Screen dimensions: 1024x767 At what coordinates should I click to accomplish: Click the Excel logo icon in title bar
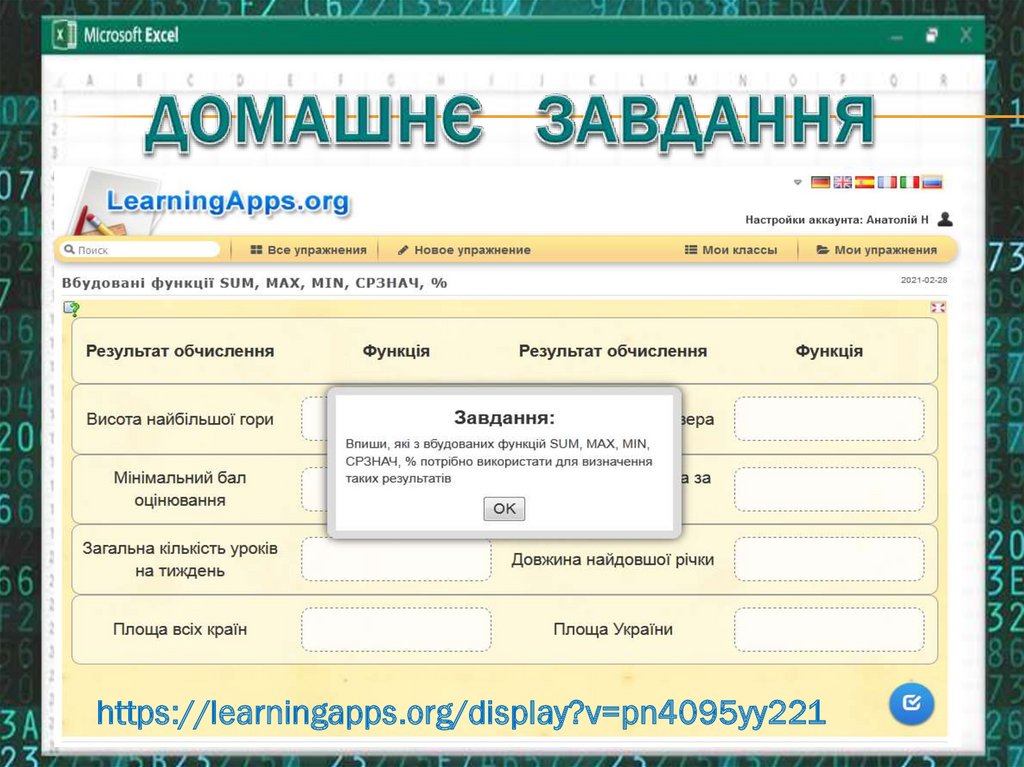tap(64, 34)
